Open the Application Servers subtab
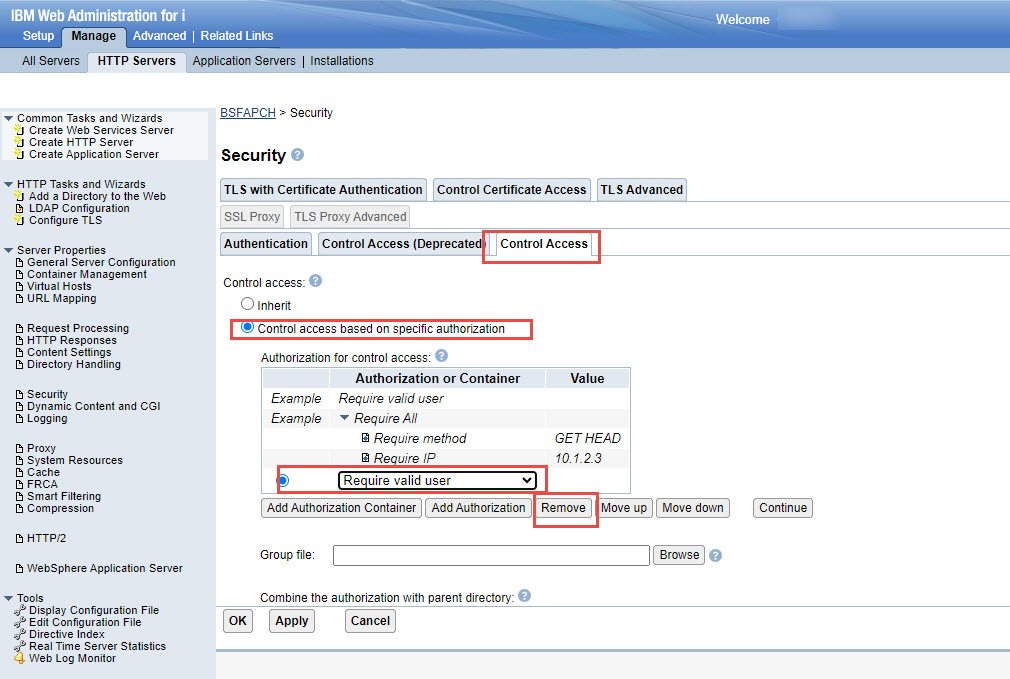This screenshot has height=679, width=1010. (x=244, y=61)
